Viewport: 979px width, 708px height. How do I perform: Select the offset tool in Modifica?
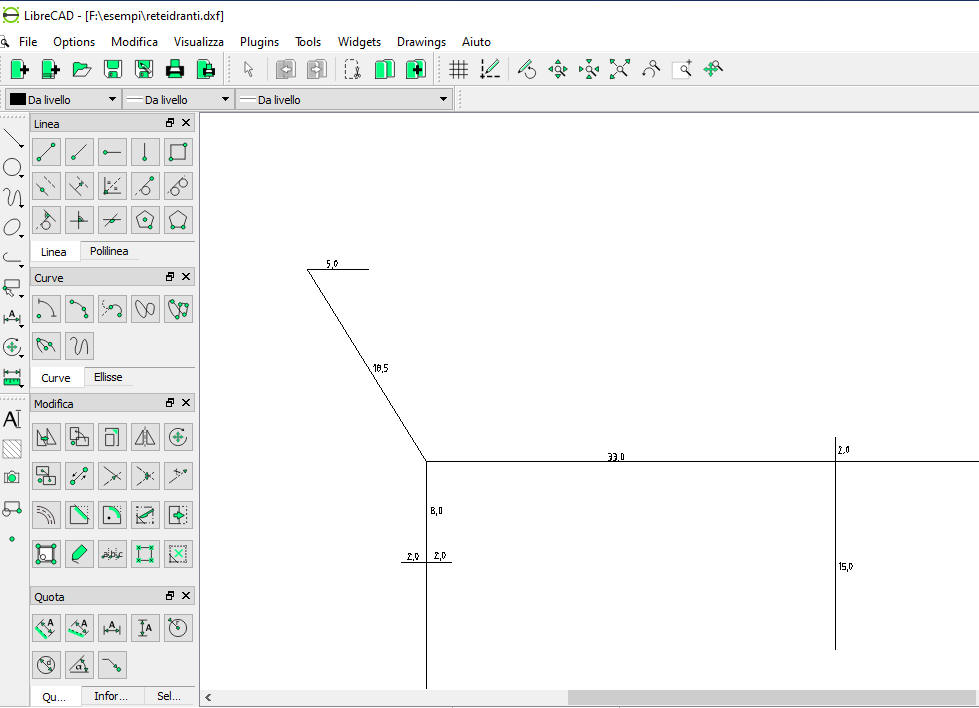46,515
